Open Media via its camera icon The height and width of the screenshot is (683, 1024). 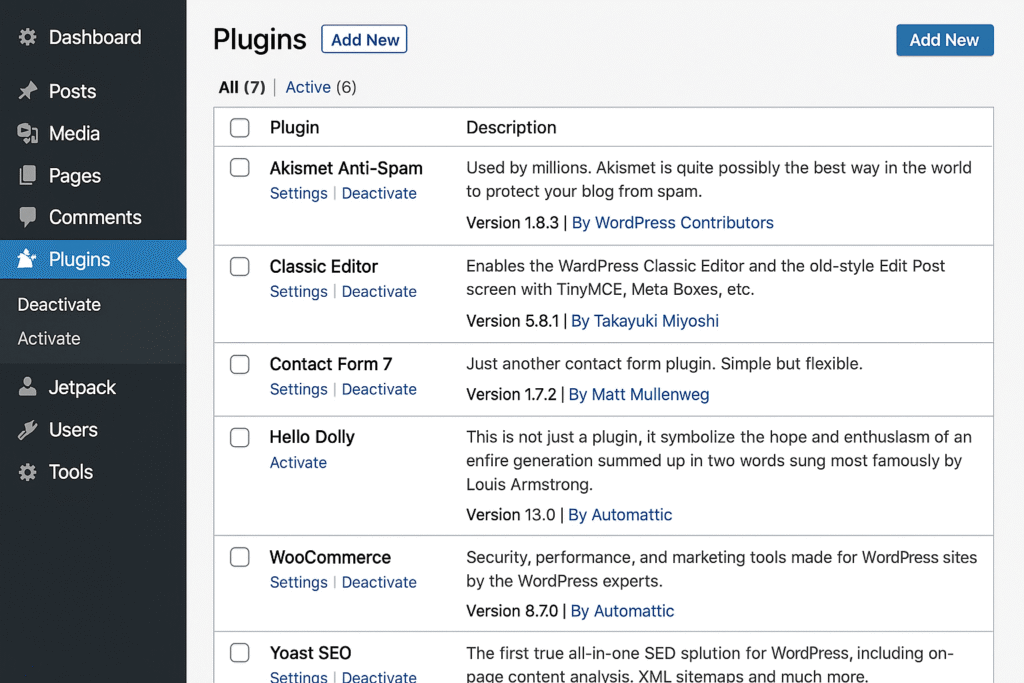tap(27, 133)
